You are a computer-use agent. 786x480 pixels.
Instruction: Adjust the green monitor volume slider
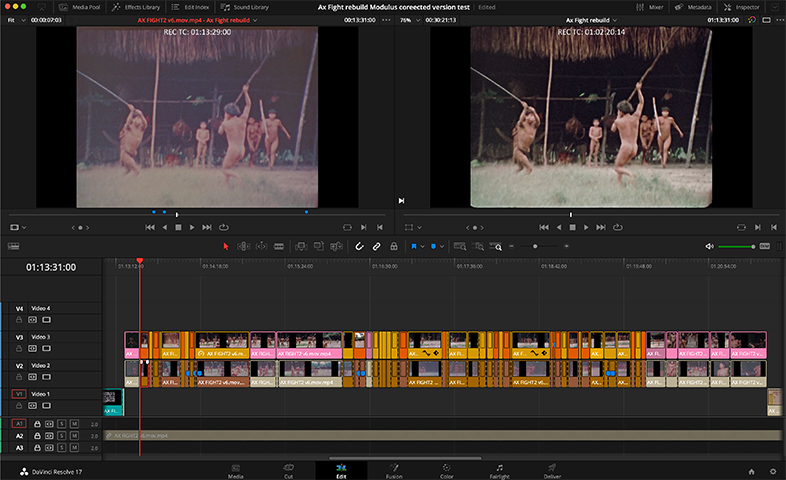pyautogui.click(x=737, y=247)
